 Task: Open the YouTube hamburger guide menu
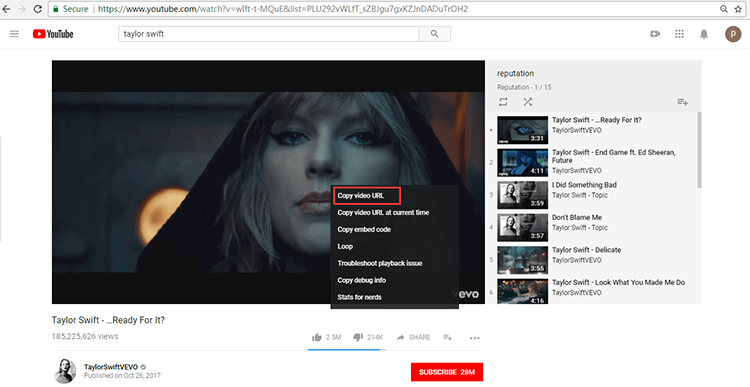(14, 34)
